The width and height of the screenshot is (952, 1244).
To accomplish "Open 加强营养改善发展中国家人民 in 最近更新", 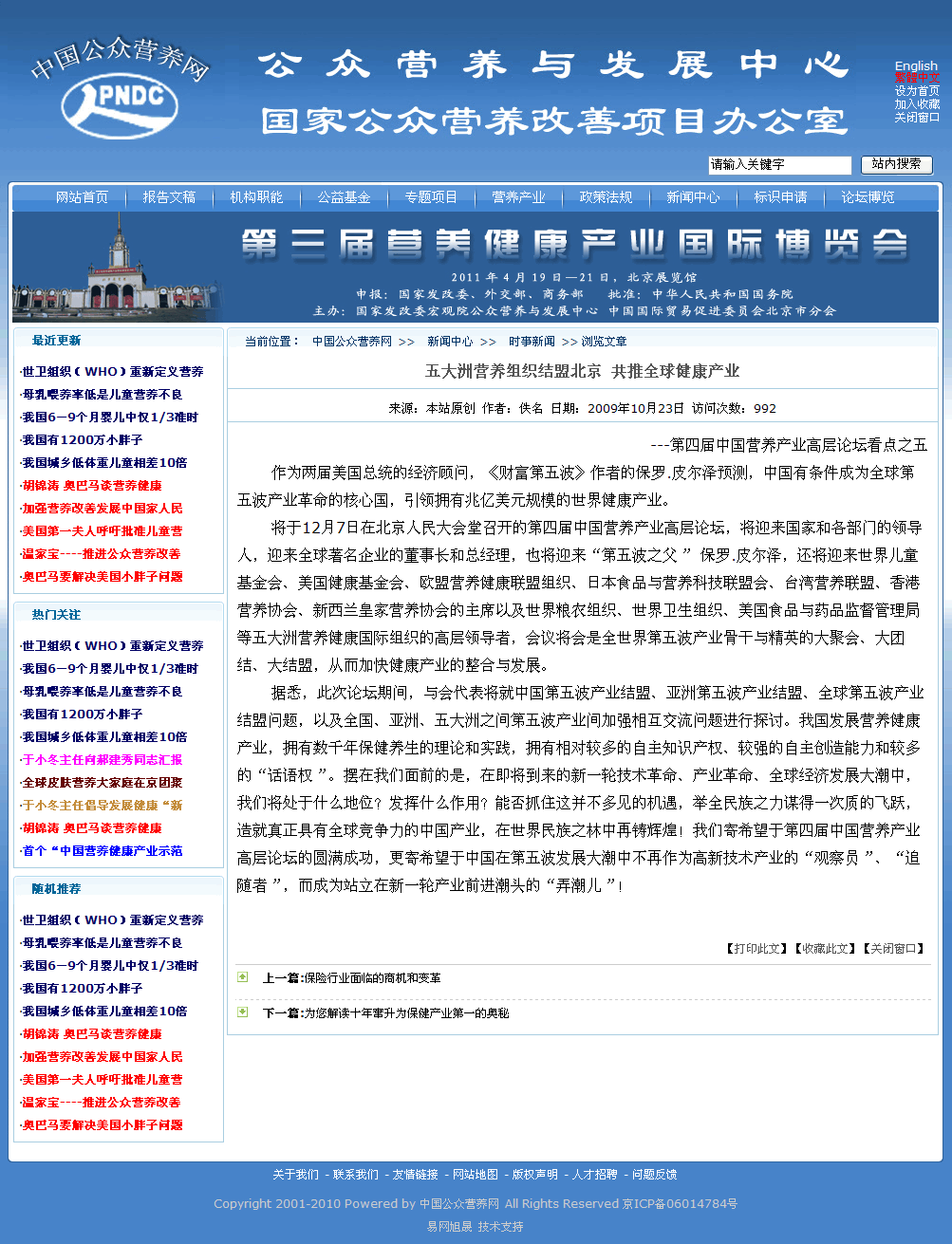I will 103,509.
